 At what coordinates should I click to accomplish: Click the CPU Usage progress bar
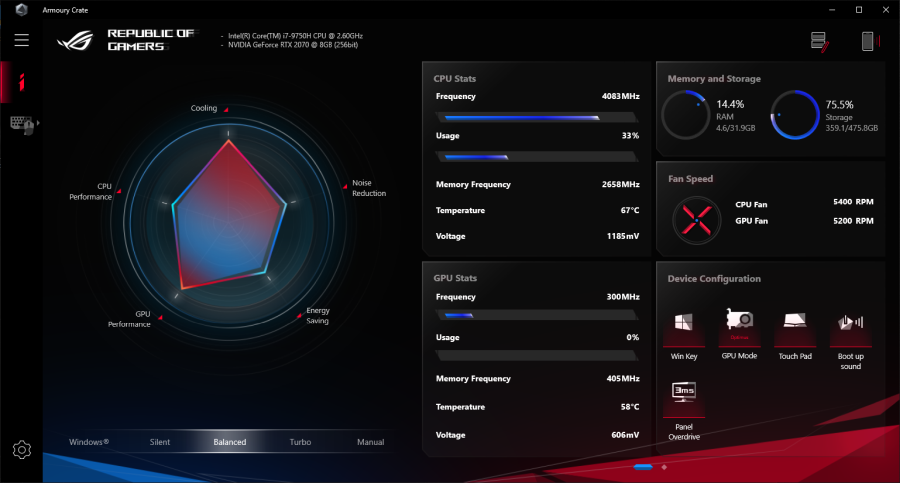[537, 156]
